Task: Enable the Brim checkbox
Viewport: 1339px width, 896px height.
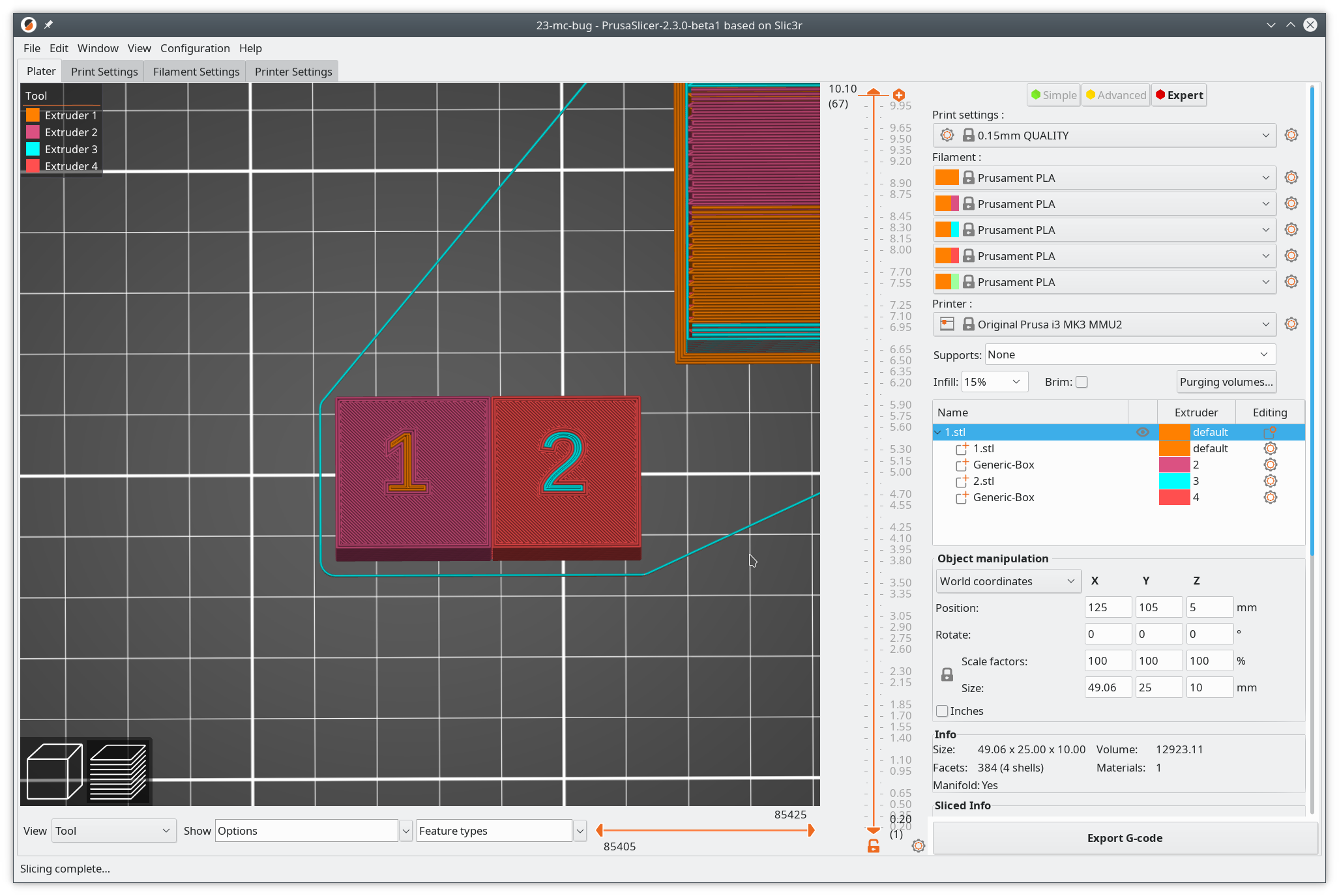Action: [1081, 382]
